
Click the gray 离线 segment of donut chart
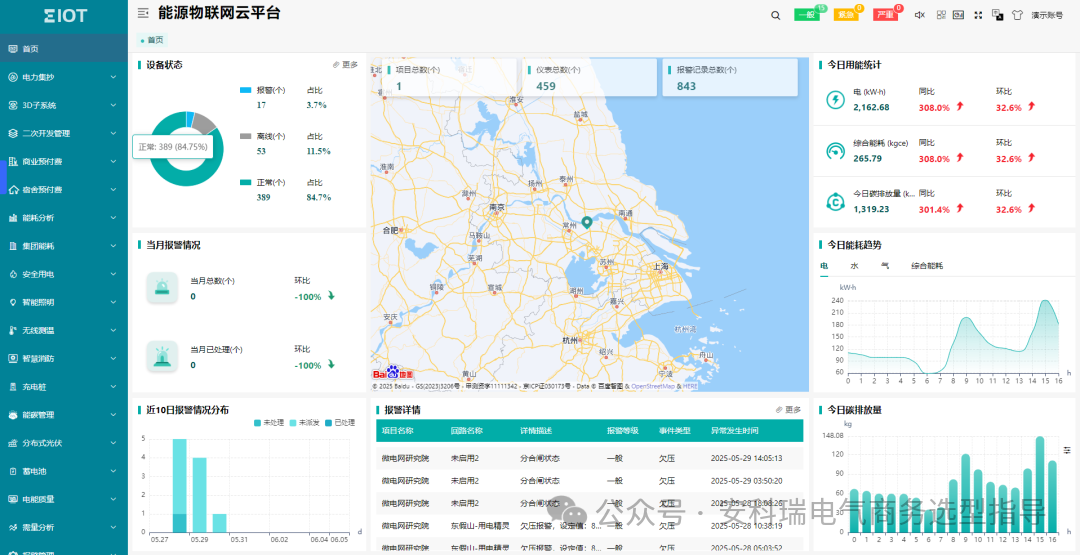205,123
